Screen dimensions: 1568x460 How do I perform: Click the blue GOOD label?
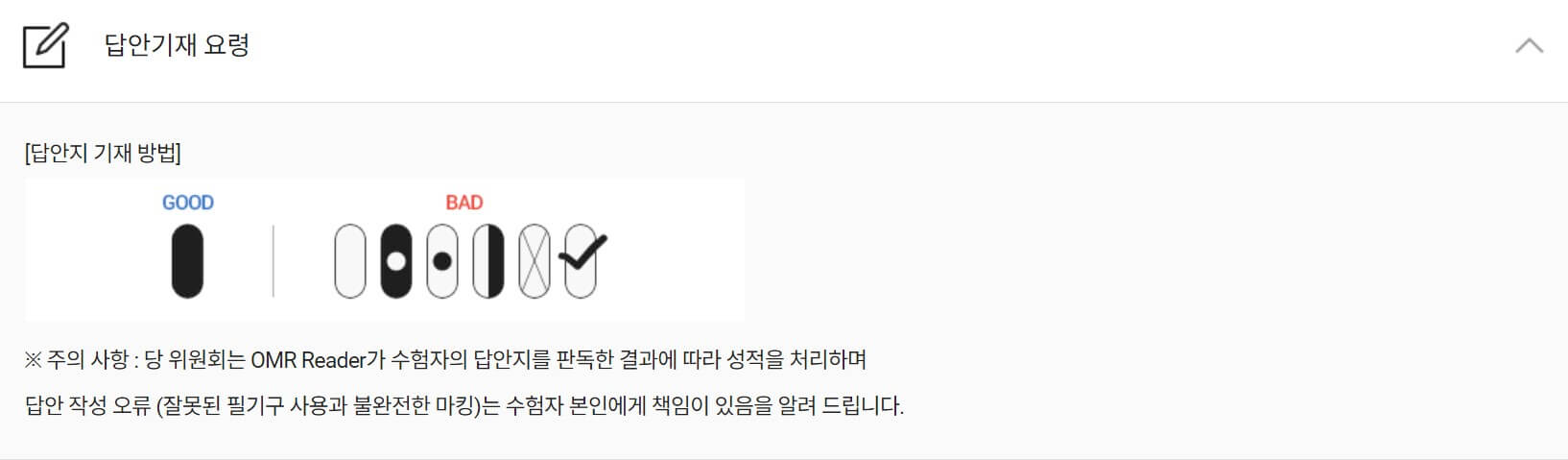(x=188, y=203)
